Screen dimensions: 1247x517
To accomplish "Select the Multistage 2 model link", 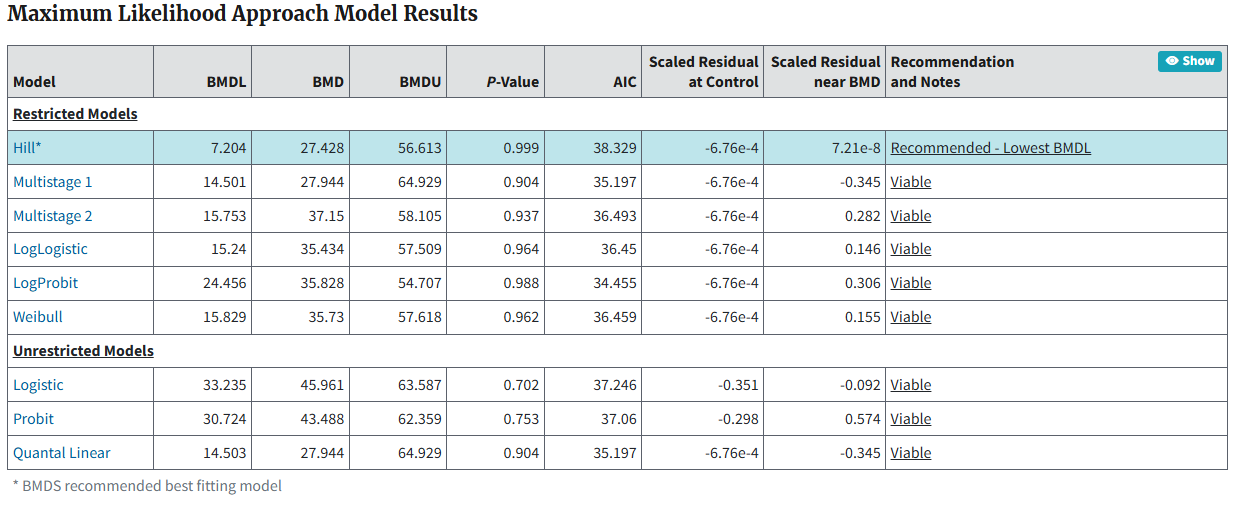I will [52, 216].
